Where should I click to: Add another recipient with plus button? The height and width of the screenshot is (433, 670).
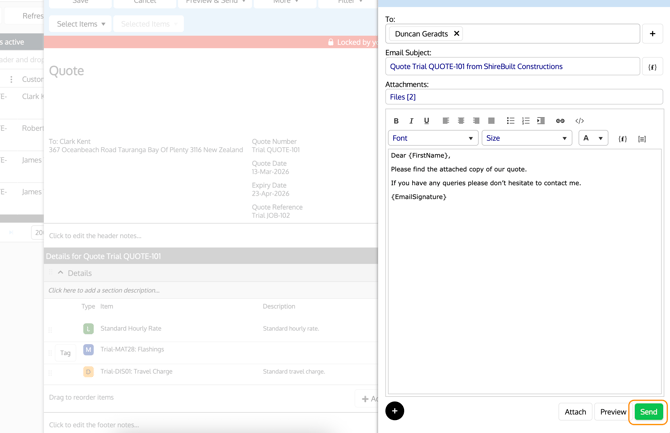coord(652,34)
